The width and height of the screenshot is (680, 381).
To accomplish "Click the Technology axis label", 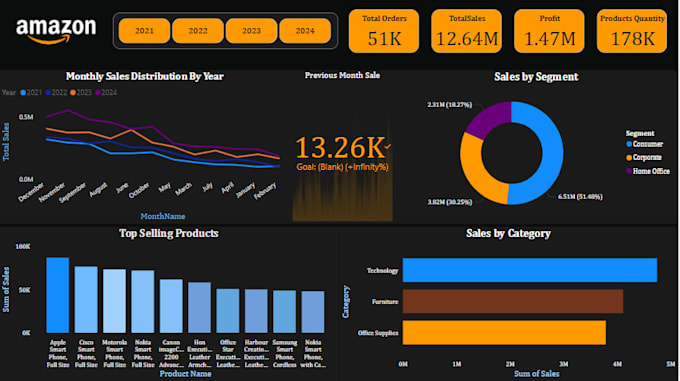I will pyautogui.click(x=382, y=270).
